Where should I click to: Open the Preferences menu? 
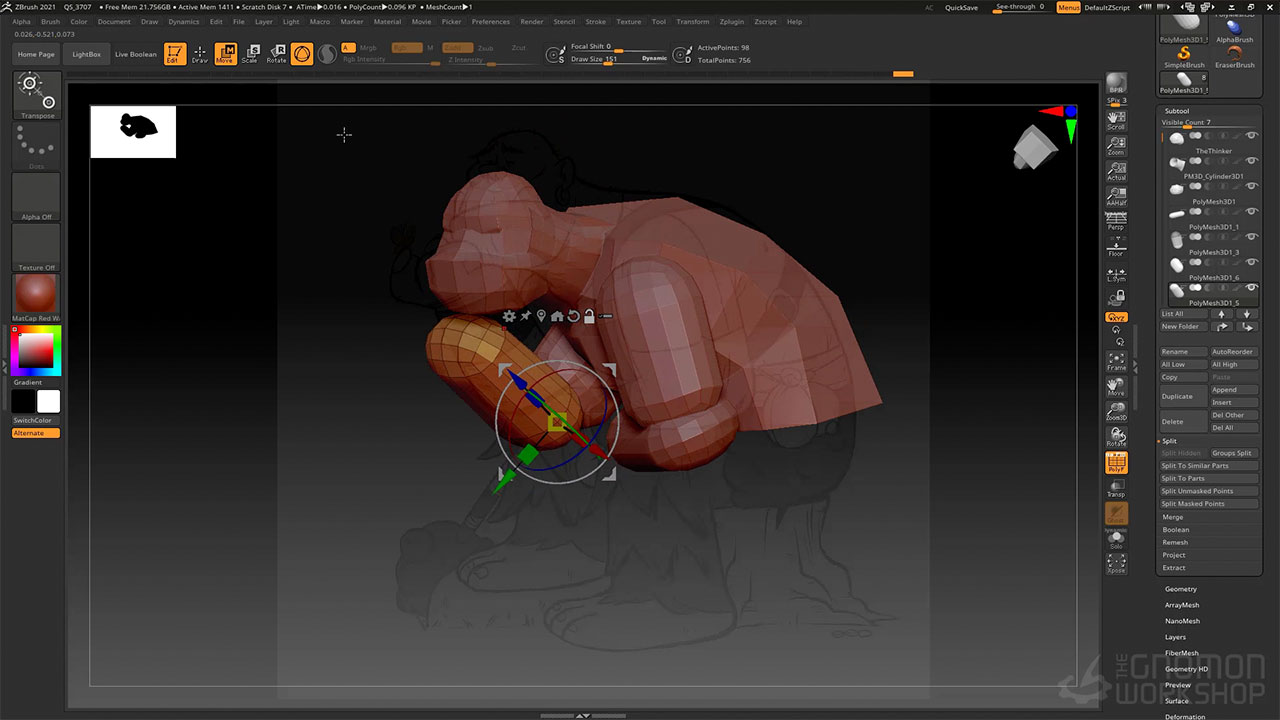tap(490, 21)
